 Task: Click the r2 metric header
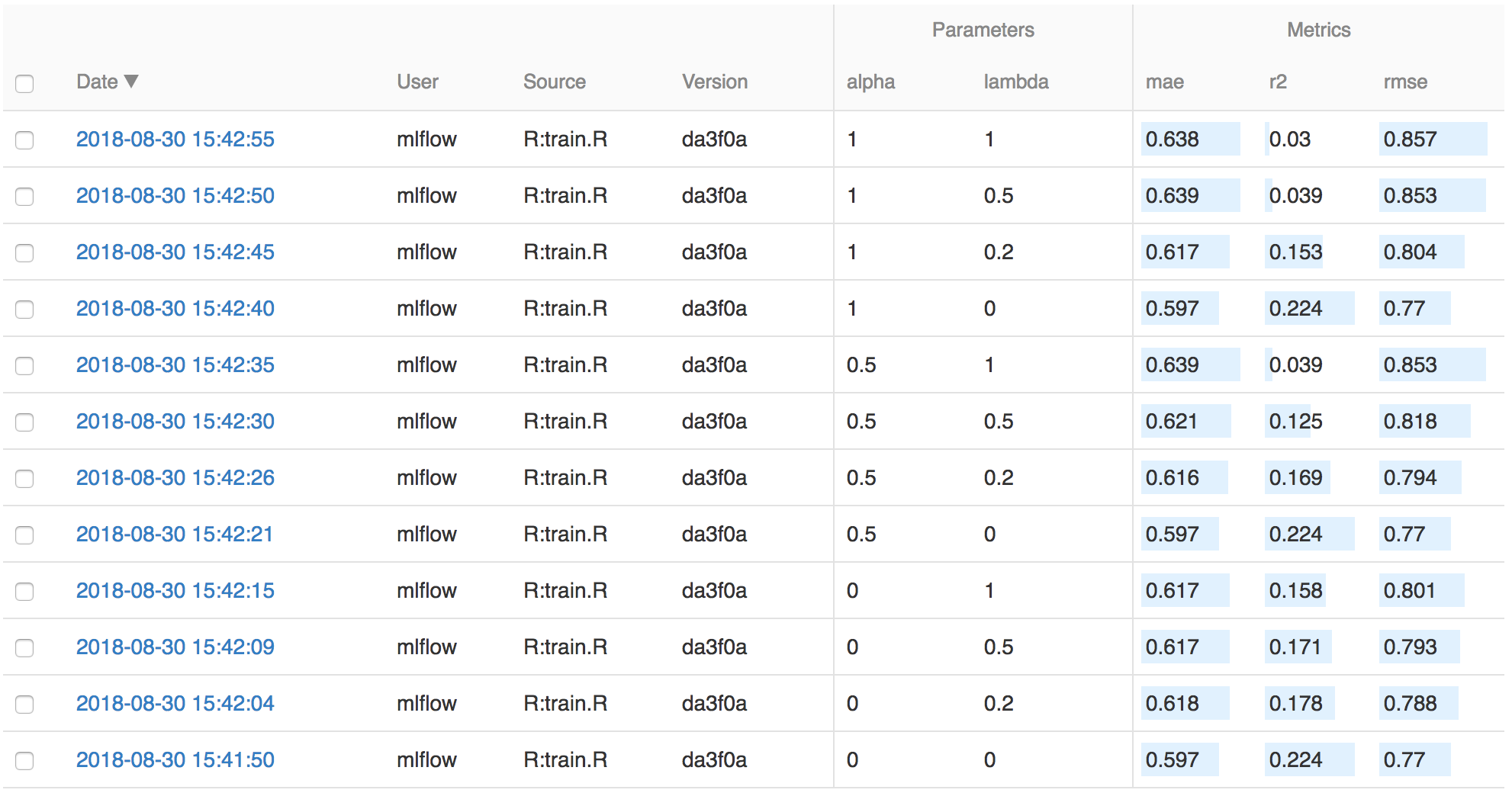(x=1279, y=81)
